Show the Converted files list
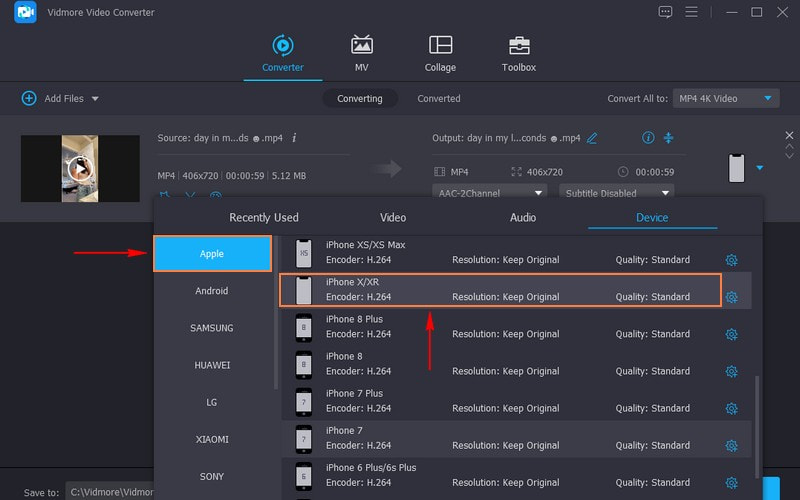The height and width of the screenshot is (500, 800). [x=439, y=99]
